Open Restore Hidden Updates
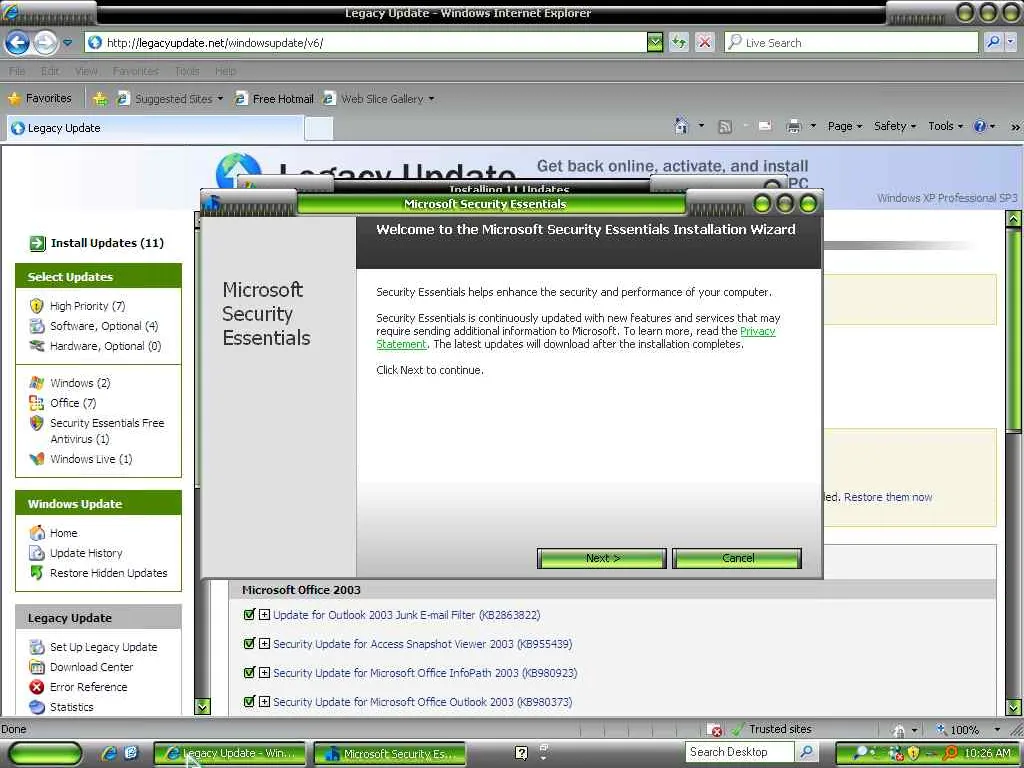The width and height of the screenshot is (1024, 768). (108, 573)
